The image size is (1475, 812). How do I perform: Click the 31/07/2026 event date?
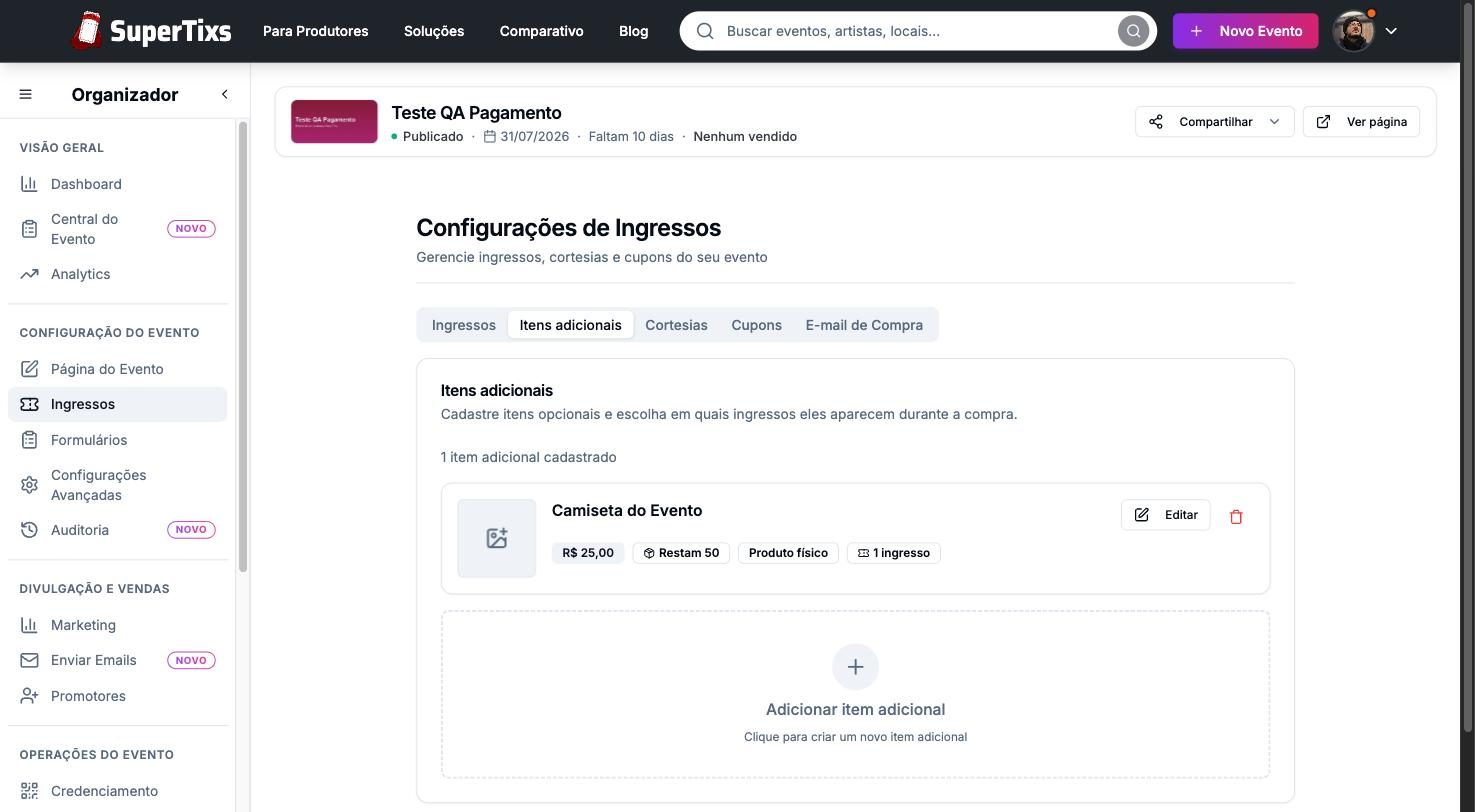tap(534, 136)
